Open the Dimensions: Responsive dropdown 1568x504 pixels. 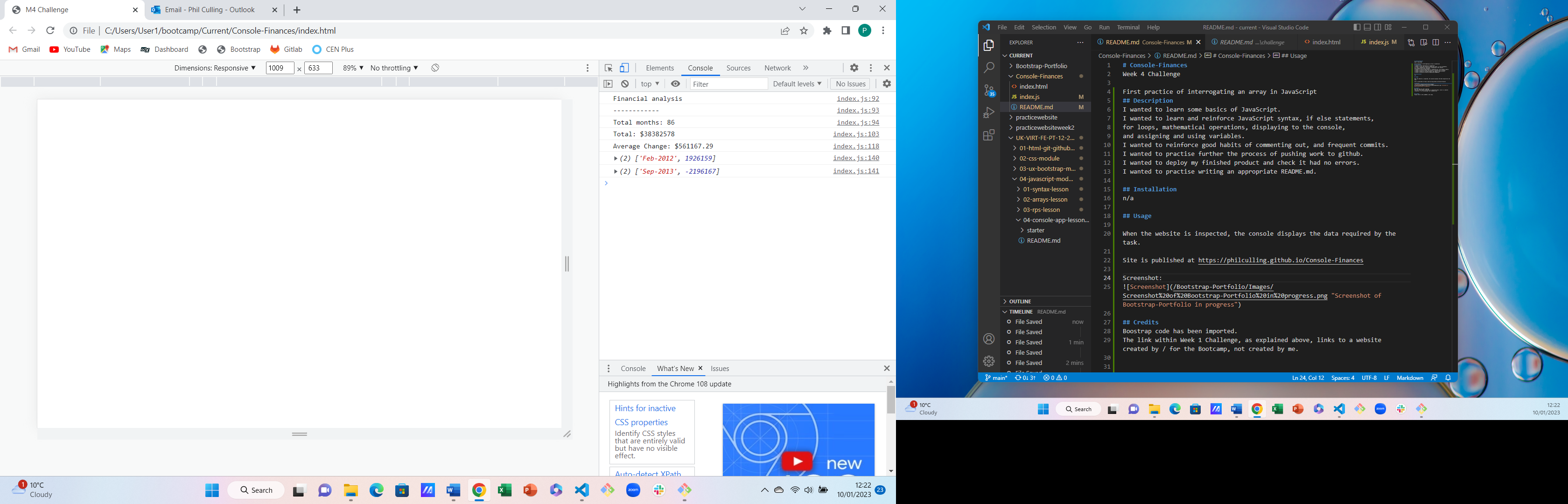point(215,68)
